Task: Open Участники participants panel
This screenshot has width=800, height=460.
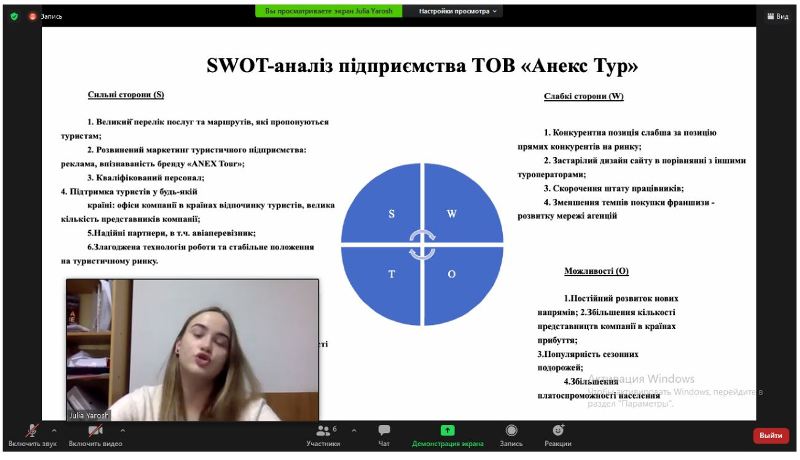Action: pos(323,436)
